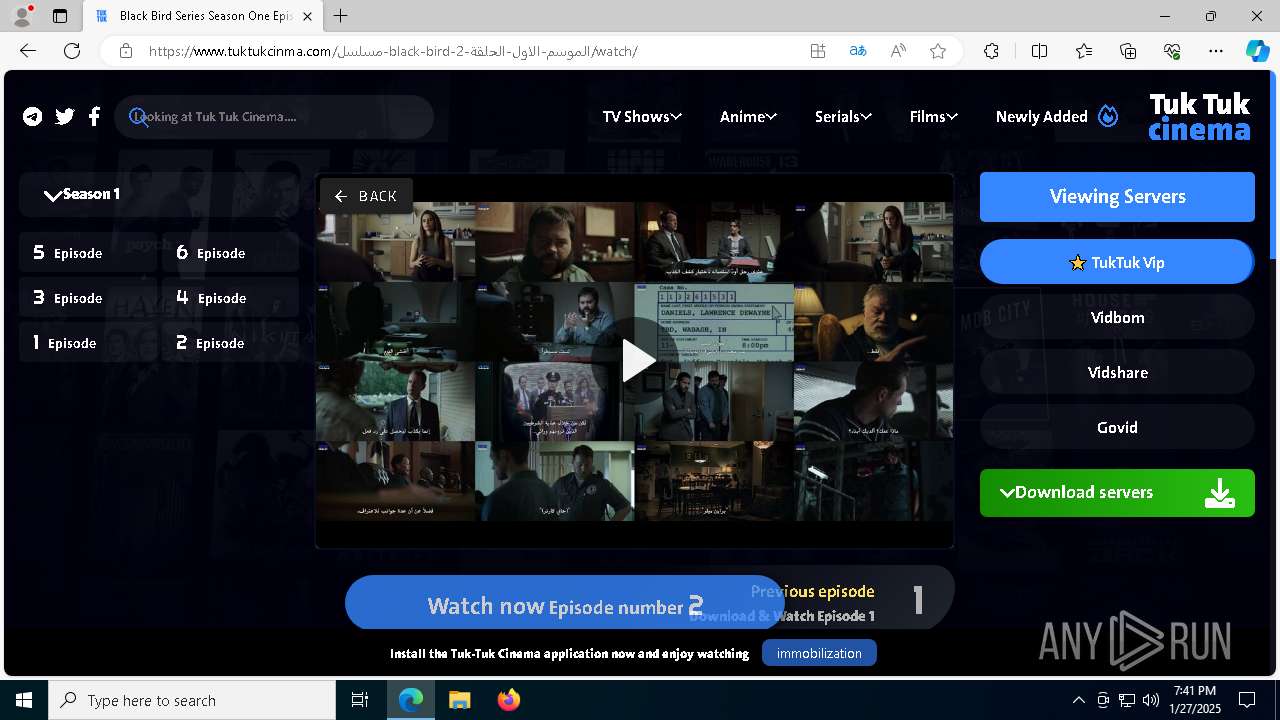Expand the Serials menu
This screenshot has height=720, width=1280.
click(x=843, y=117)
